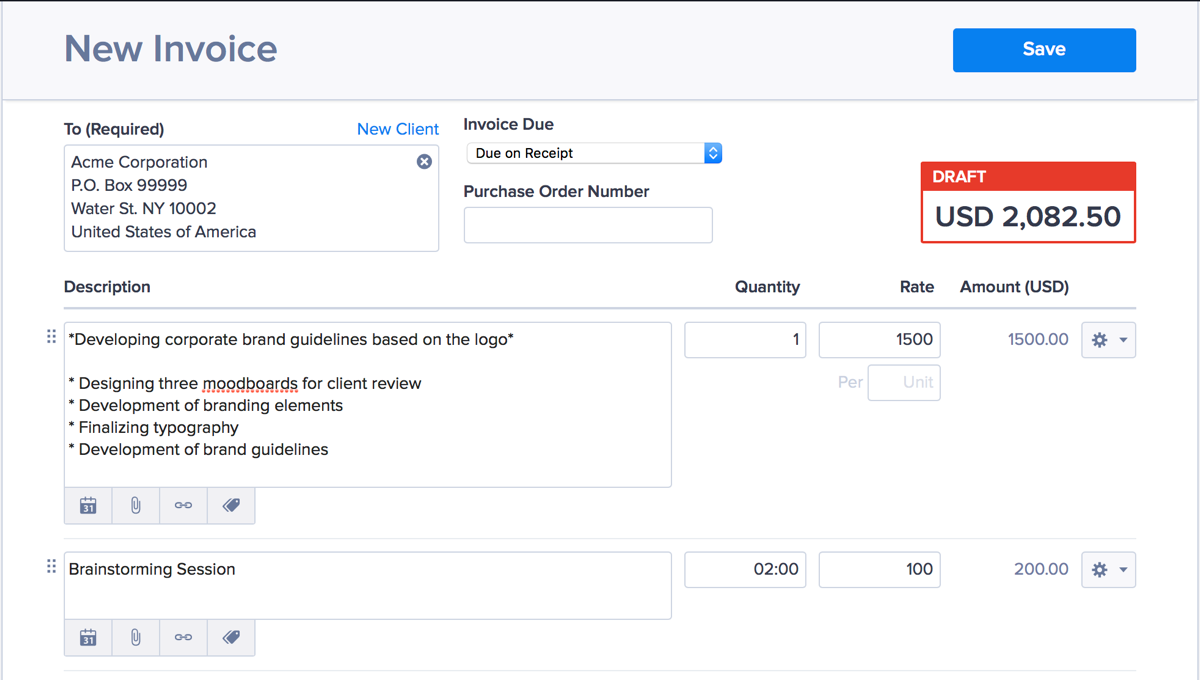The width and height of the screenshot is (1200, 680).
Task: Click the New Client link
Action: [x=398, y=129]
